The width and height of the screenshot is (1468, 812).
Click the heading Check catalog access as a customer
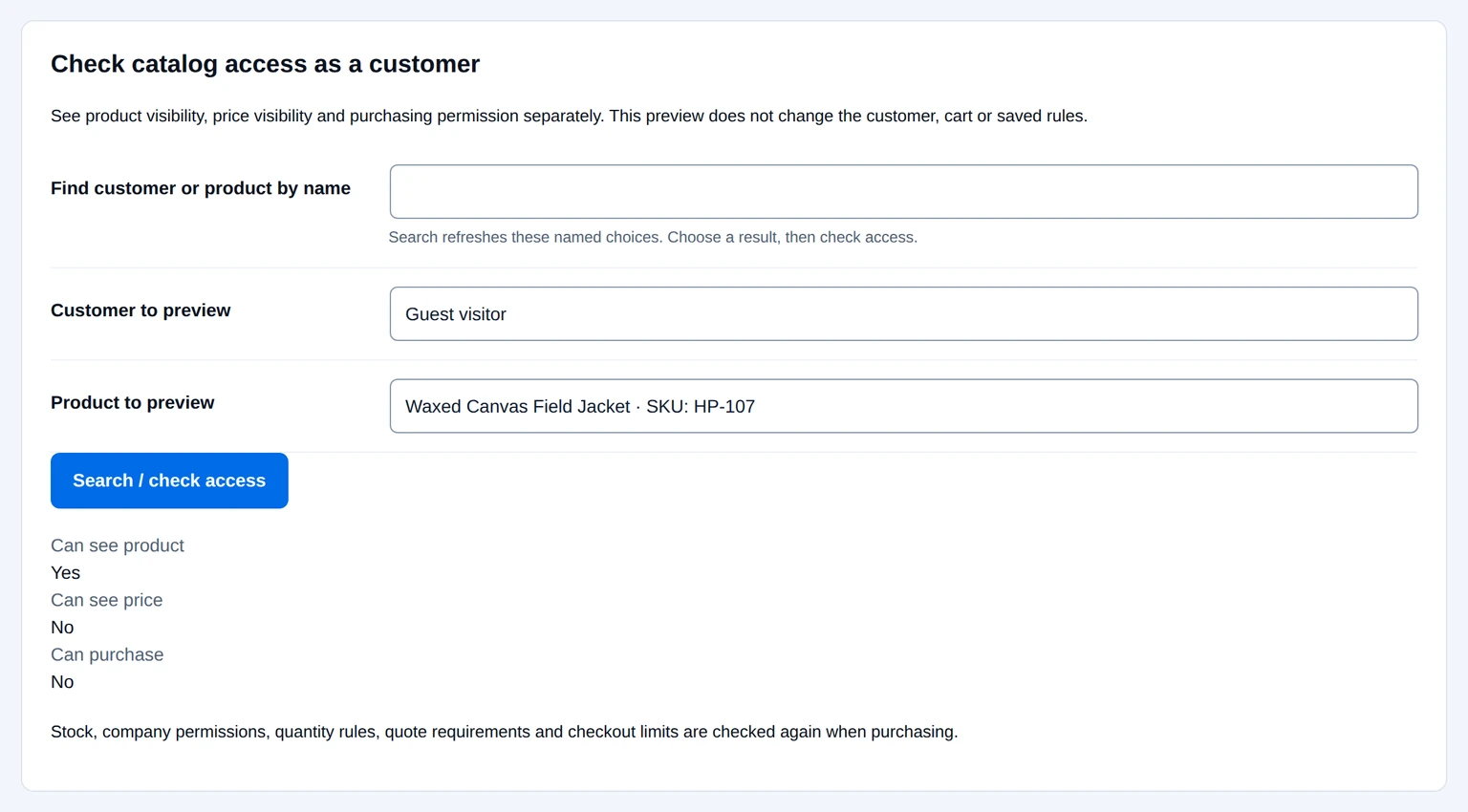tap(265, 64)
